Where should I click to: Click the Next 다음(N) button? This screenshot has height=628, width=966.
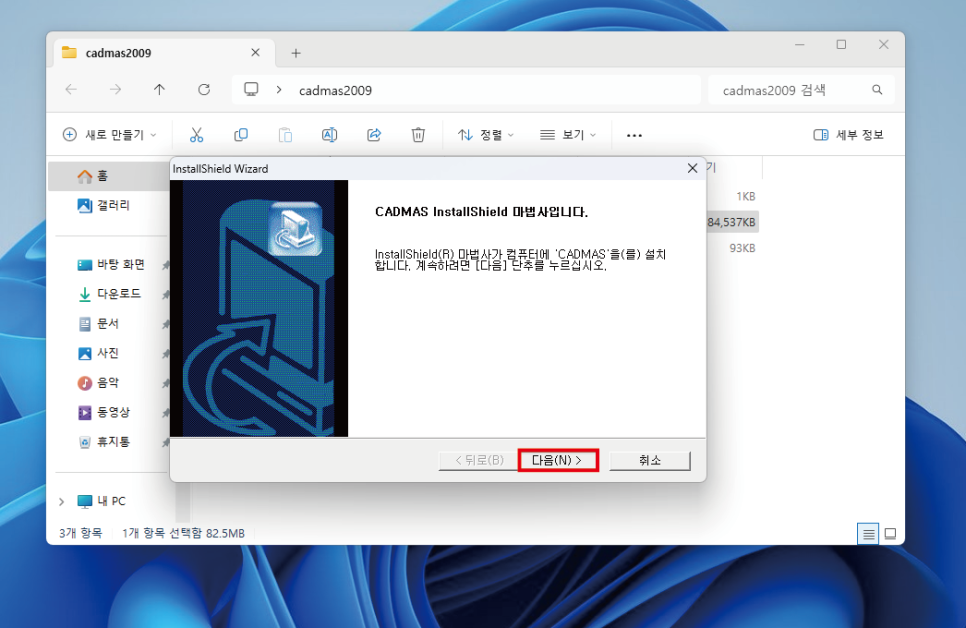point(558,460)
